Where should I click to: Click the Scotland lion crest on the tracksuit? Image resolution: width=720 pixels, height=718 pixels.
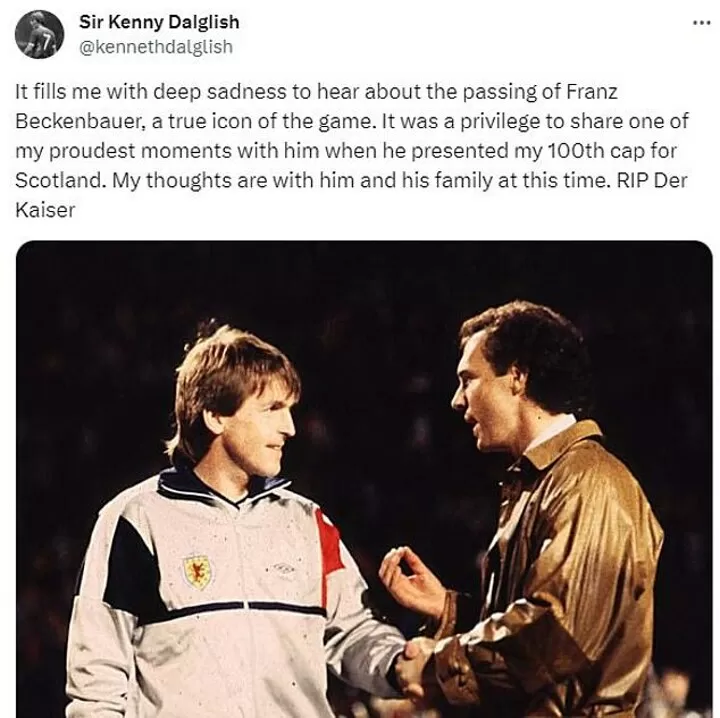click(197, 571)
